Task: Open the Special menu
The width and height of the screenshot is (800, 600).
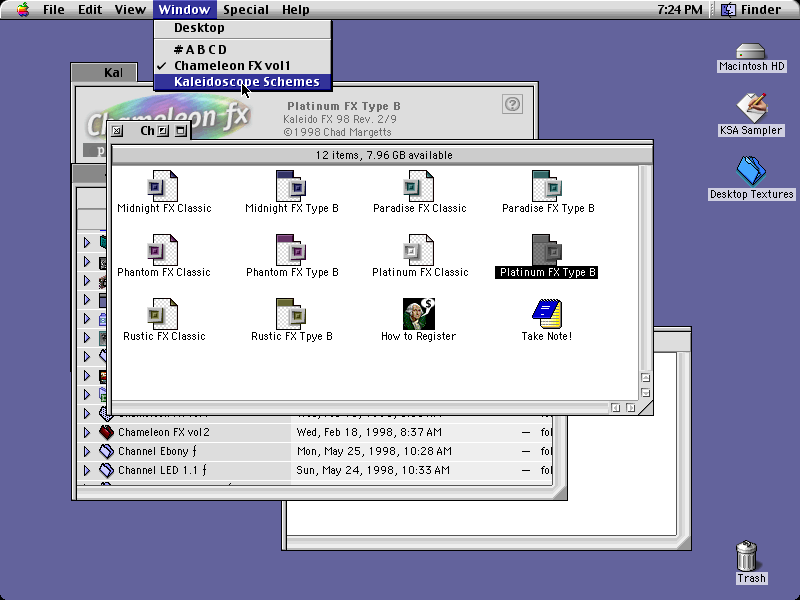Action: pos(246,10)
